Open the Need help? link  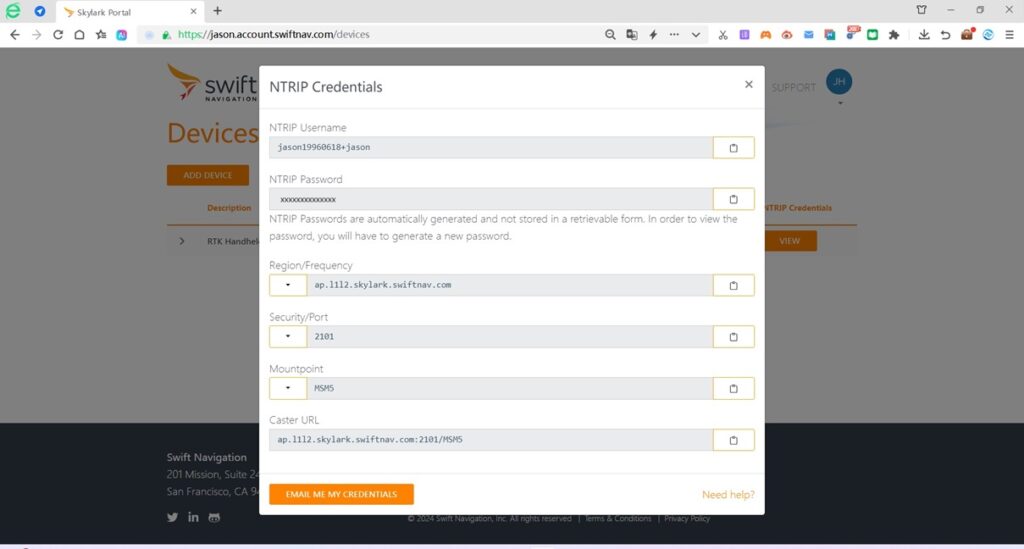click(x=728, y=495)
